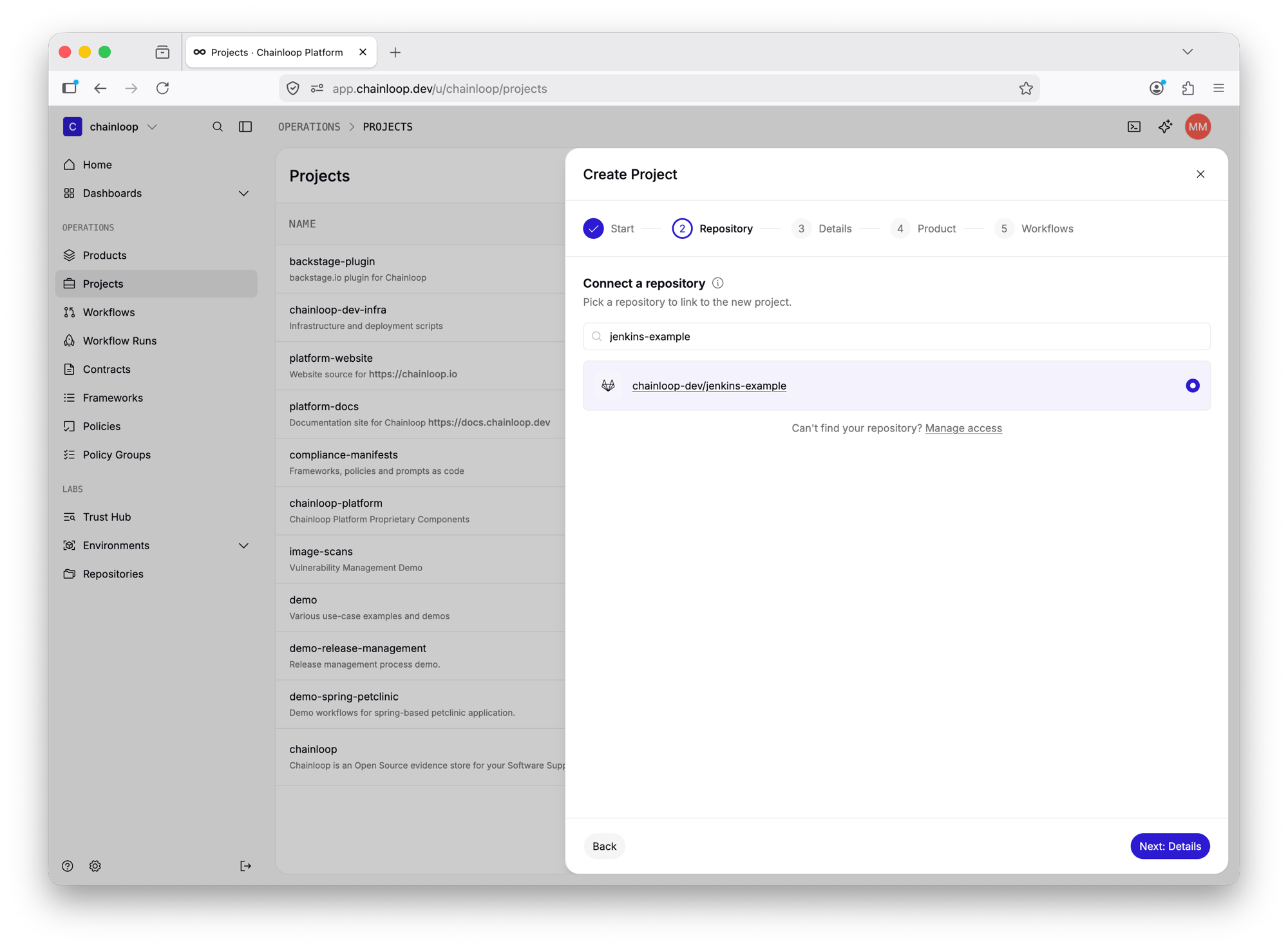Image resolution: width=1288 pixels, height=949 pixels.
Task: Click the GitLab logo of jenkins-example repository
Action: (608, 386)
